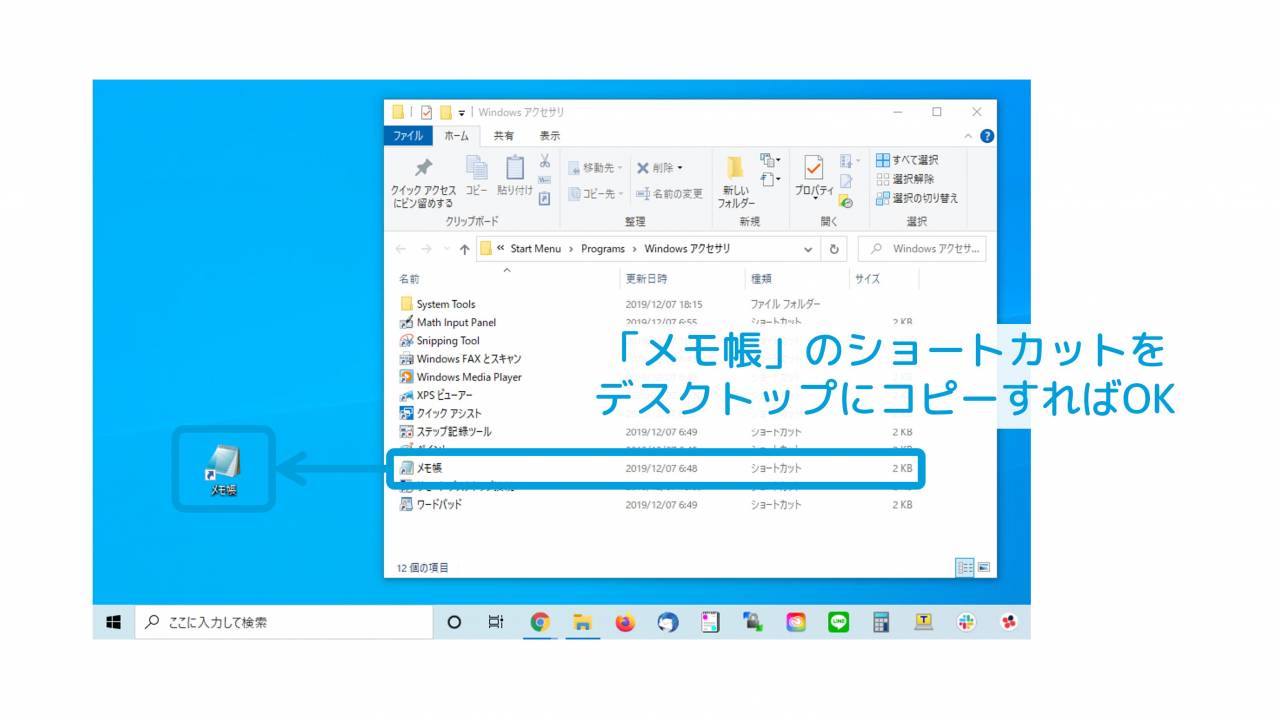Click the taskbar search box
Image resolution: width=1280 pixels, height=719 pixels.
283,622
